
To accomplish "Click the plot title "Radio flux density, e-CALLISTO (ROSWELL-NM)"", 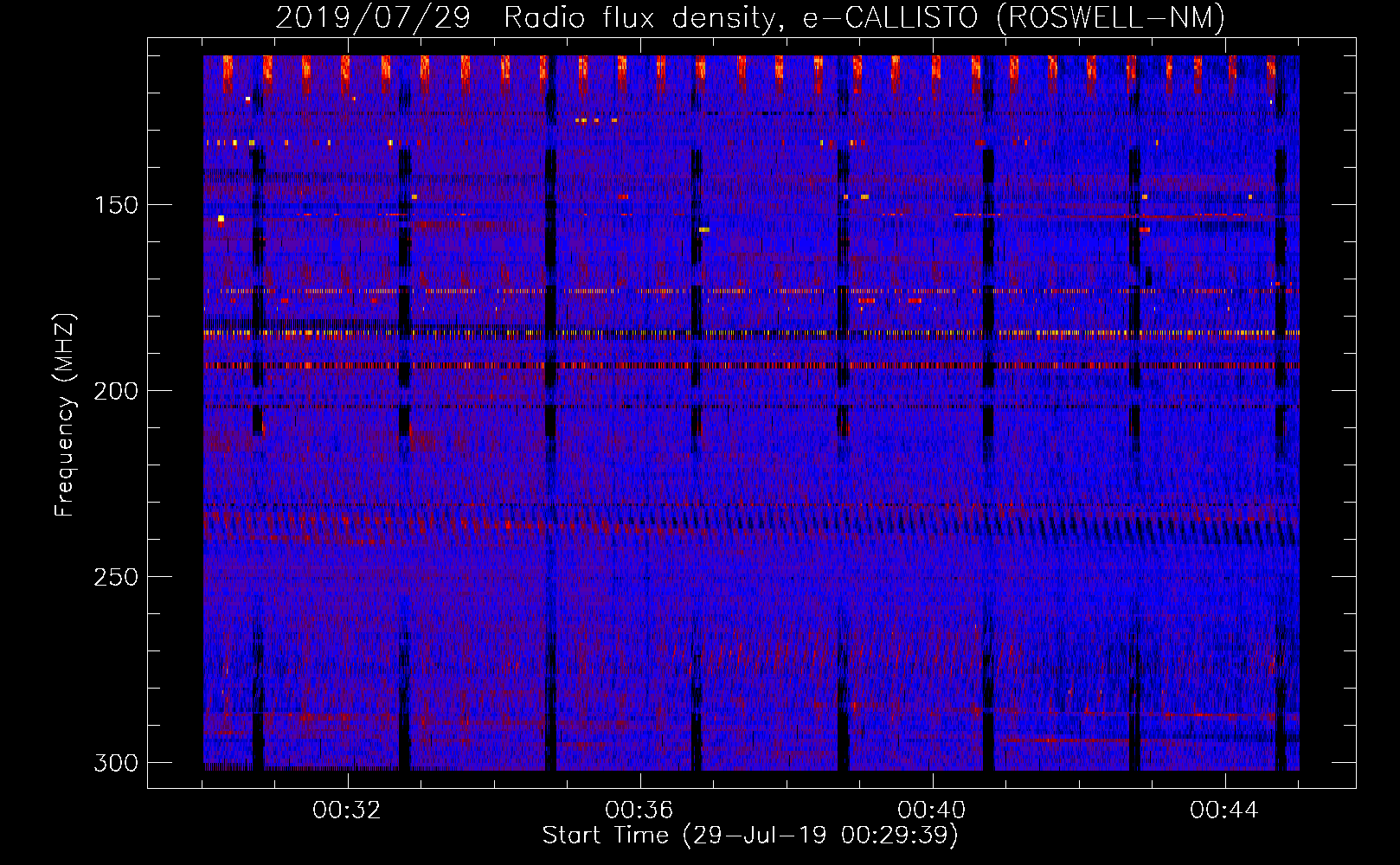I will pyautogui.click(x=864, y=17).
